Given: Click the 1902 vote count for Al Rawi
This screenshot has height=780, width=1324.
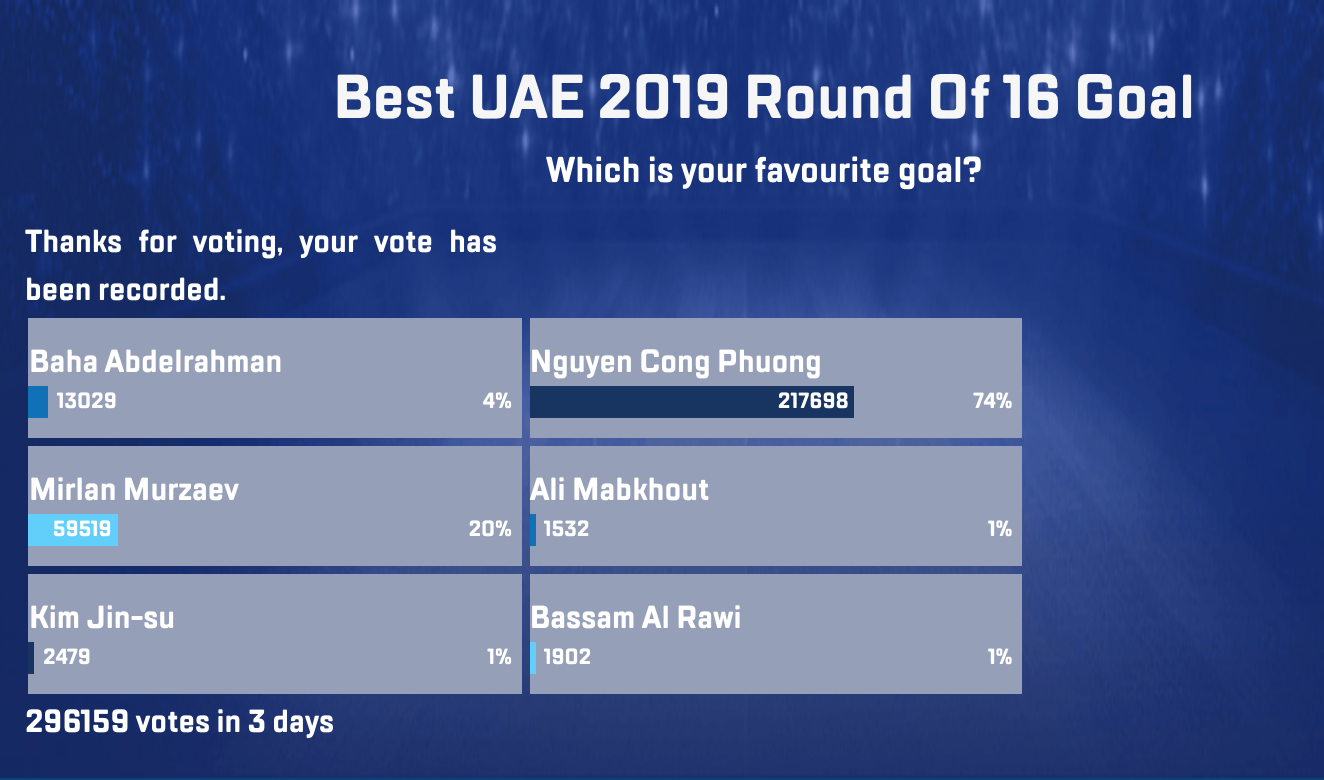Looking at the screenshot, I should [567, 658].
